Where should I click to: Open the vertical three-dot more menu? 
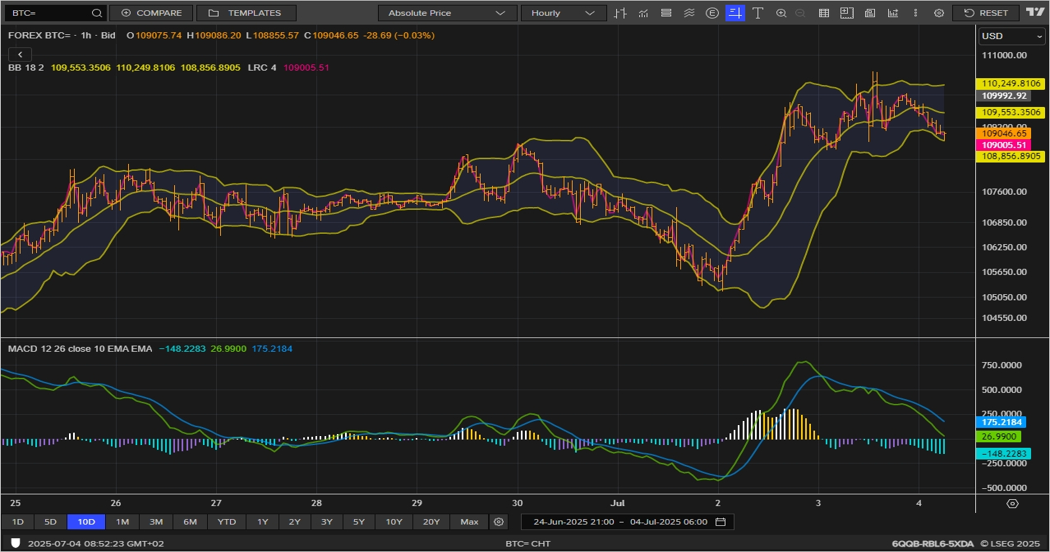[x=915, y=13]
